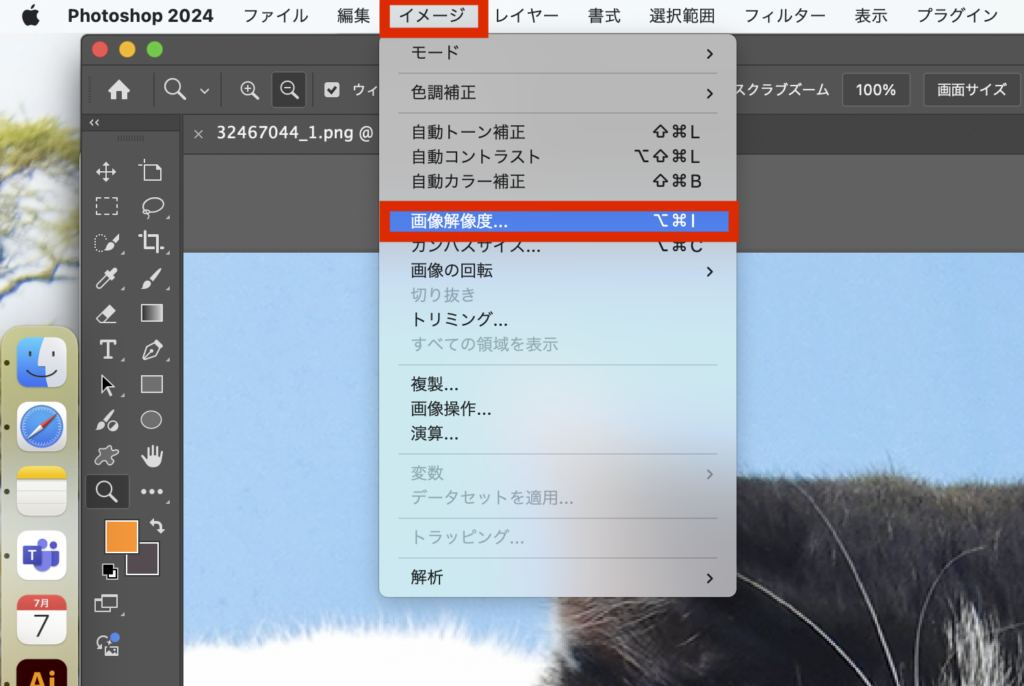Select the Eraser tool
Image resolution: width=1024 pixels, height=686 pixels.
(x=106, y=314)
